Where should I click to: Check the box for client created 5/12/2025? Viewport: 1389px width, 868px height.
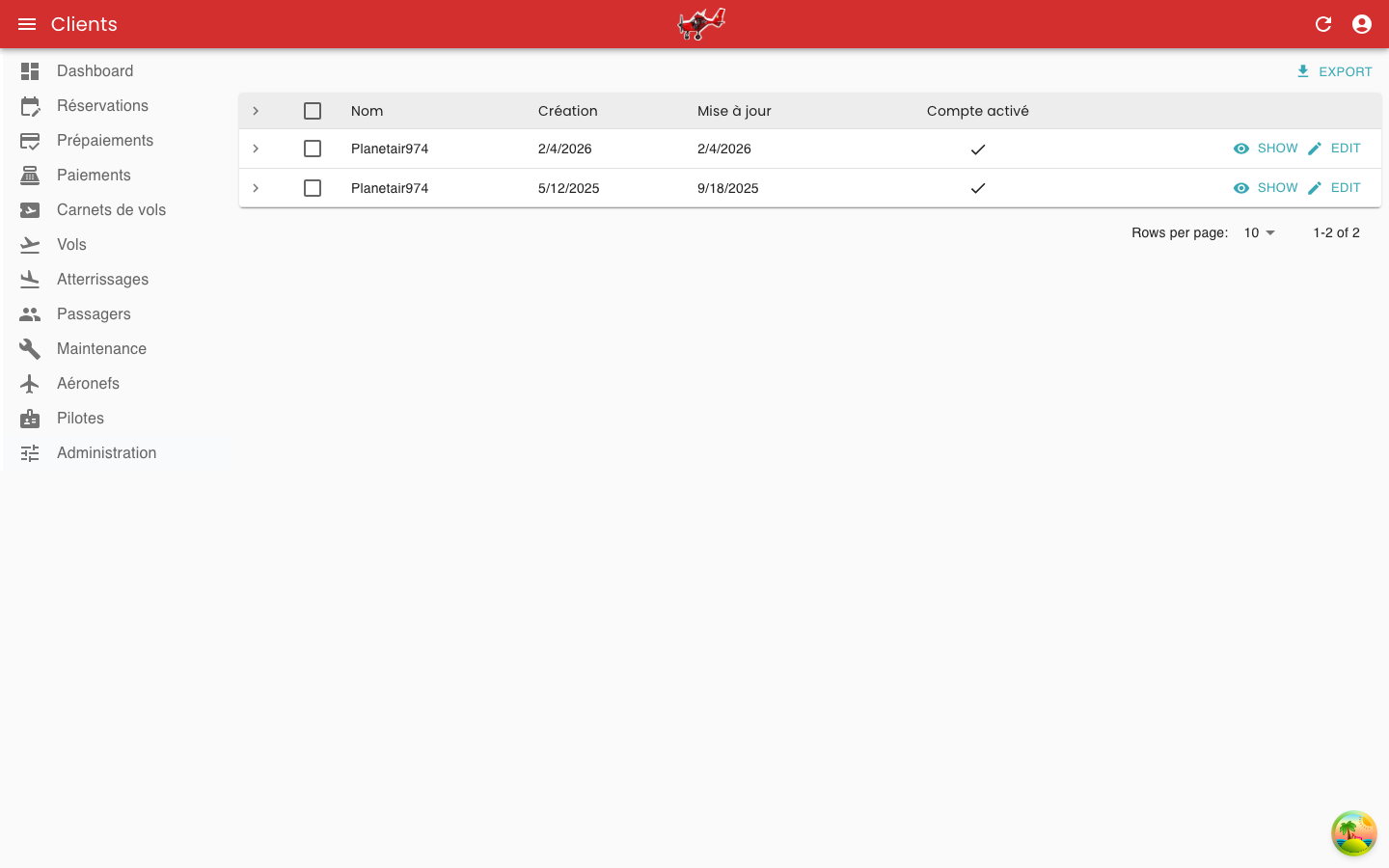[313, 188]
